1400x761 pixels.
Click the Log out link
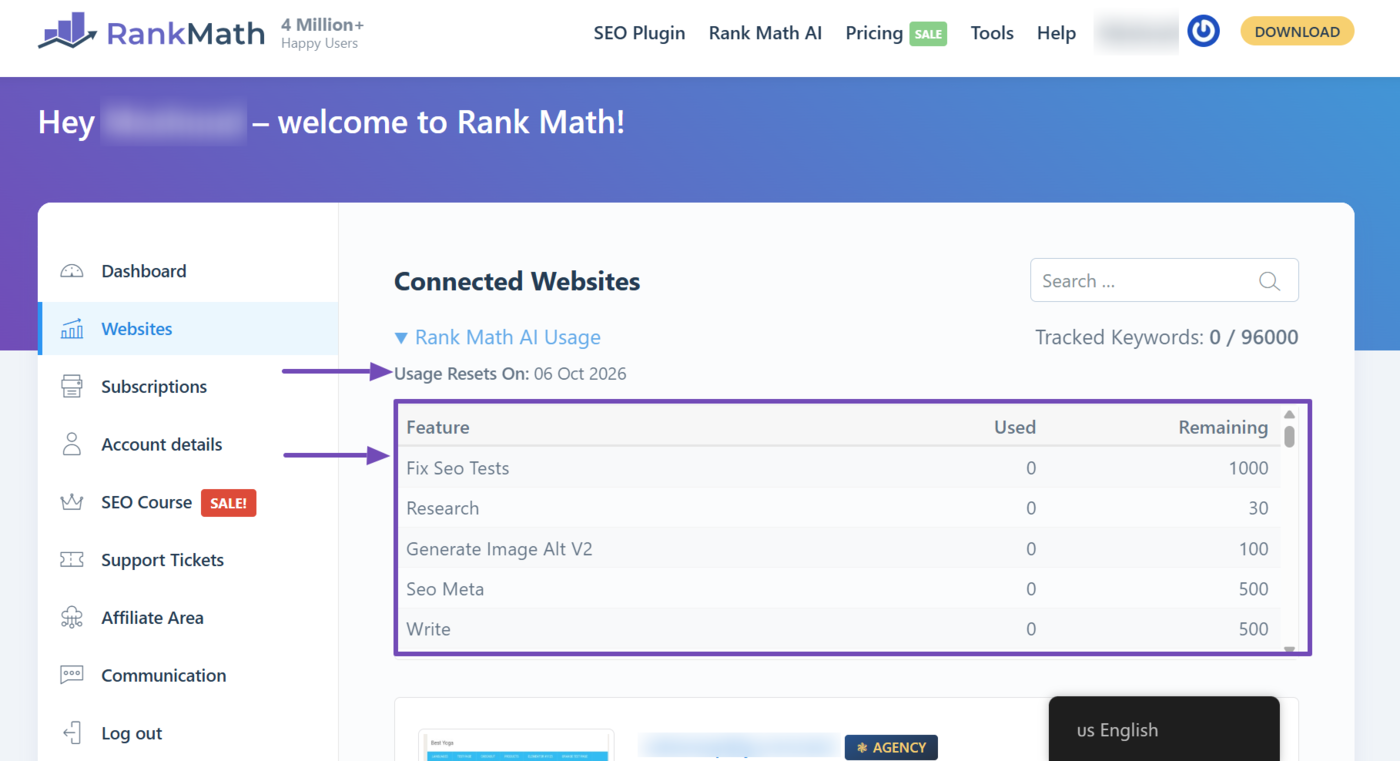tap(132, 733)
